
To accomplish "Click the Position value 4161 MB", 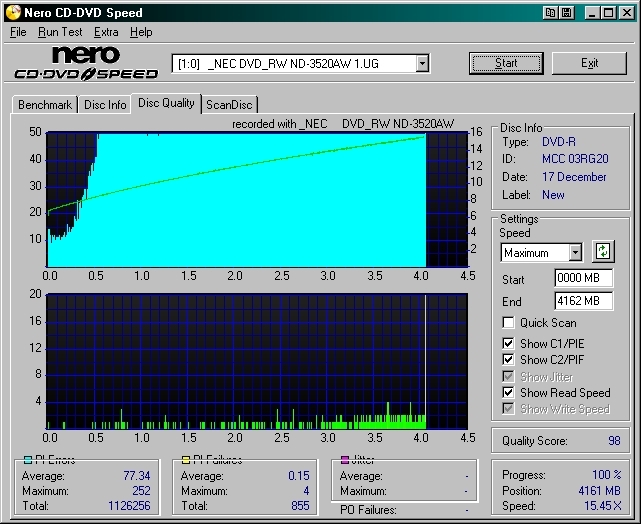I will 599,490.
